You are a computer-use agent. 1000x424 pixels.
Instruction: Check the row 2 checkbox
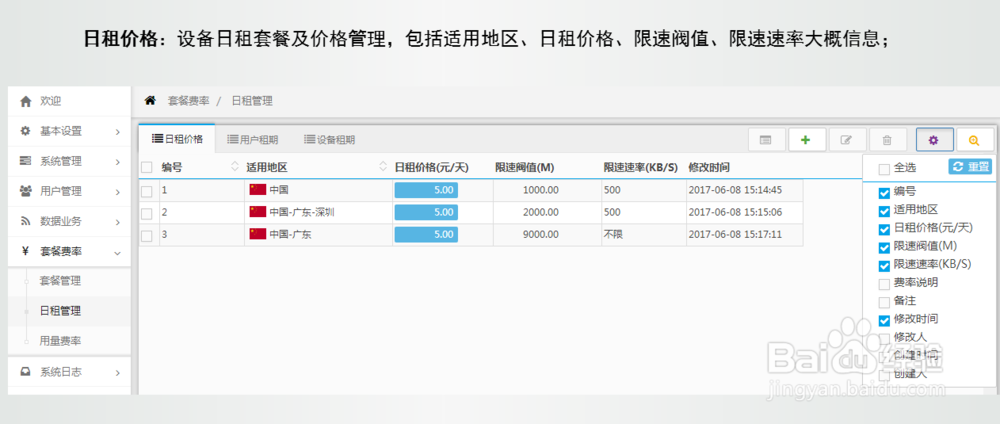tap(147, 213)
